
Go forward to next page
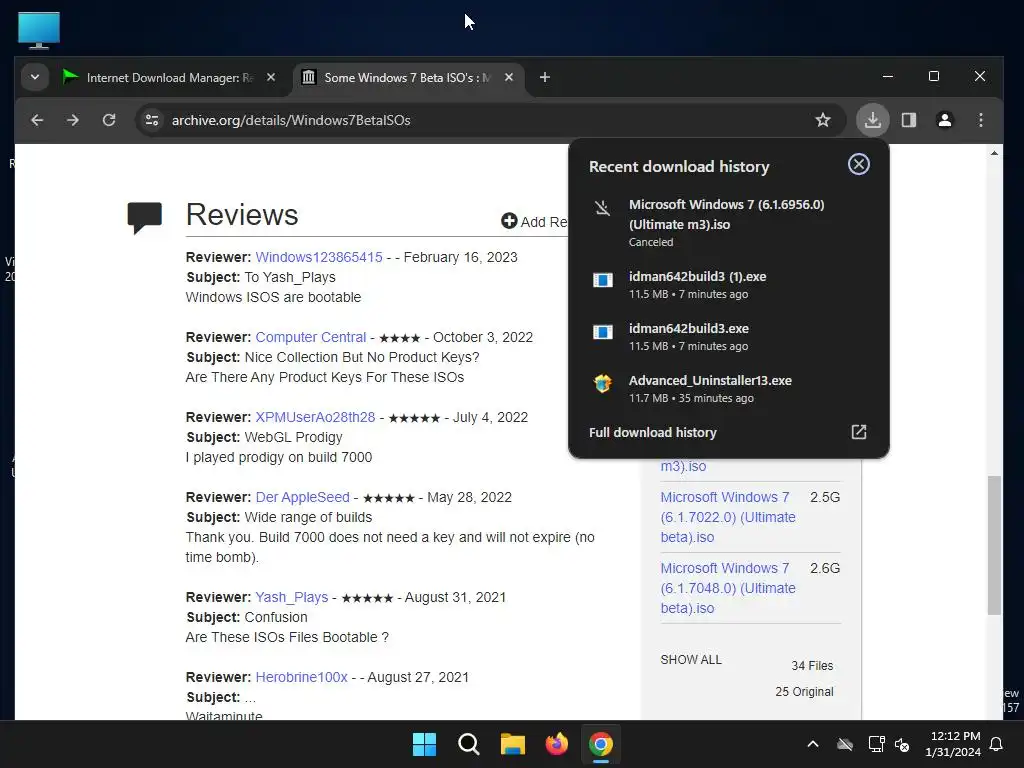click(73, 120)
